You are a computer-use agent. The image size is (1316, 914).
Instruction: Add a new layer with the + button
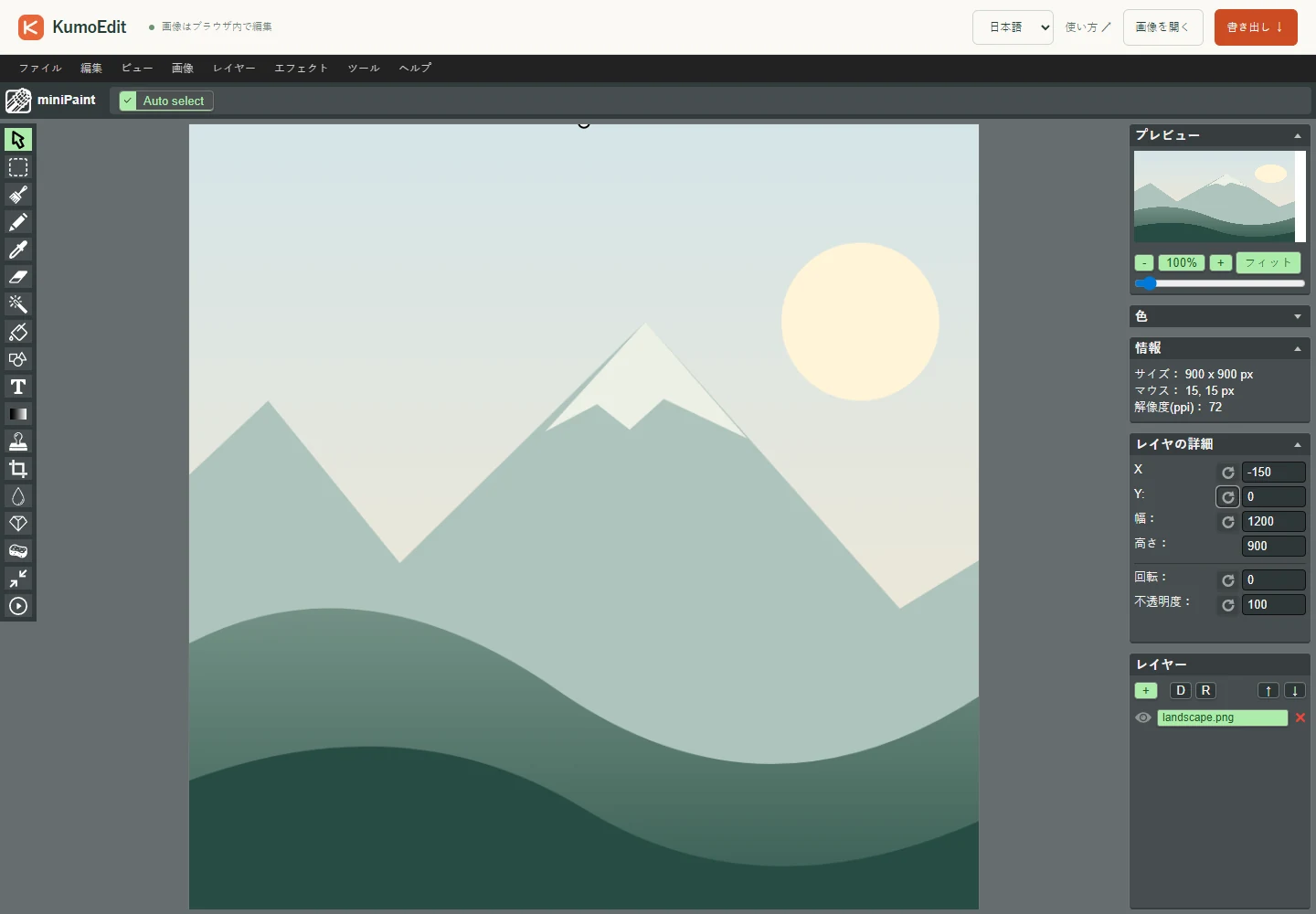[x=1146, y=691]
